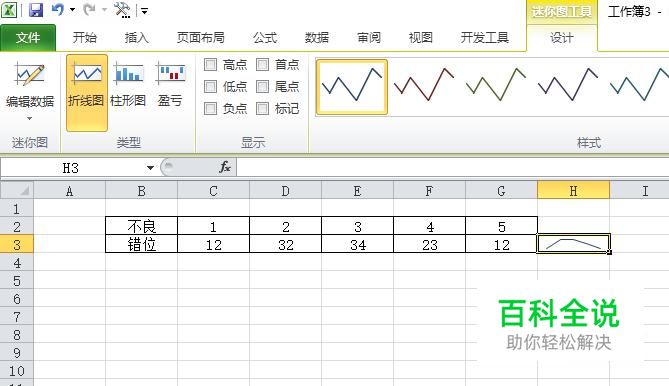
Task: Open the redo history dropdown arrow
Action: pos(104,10)
